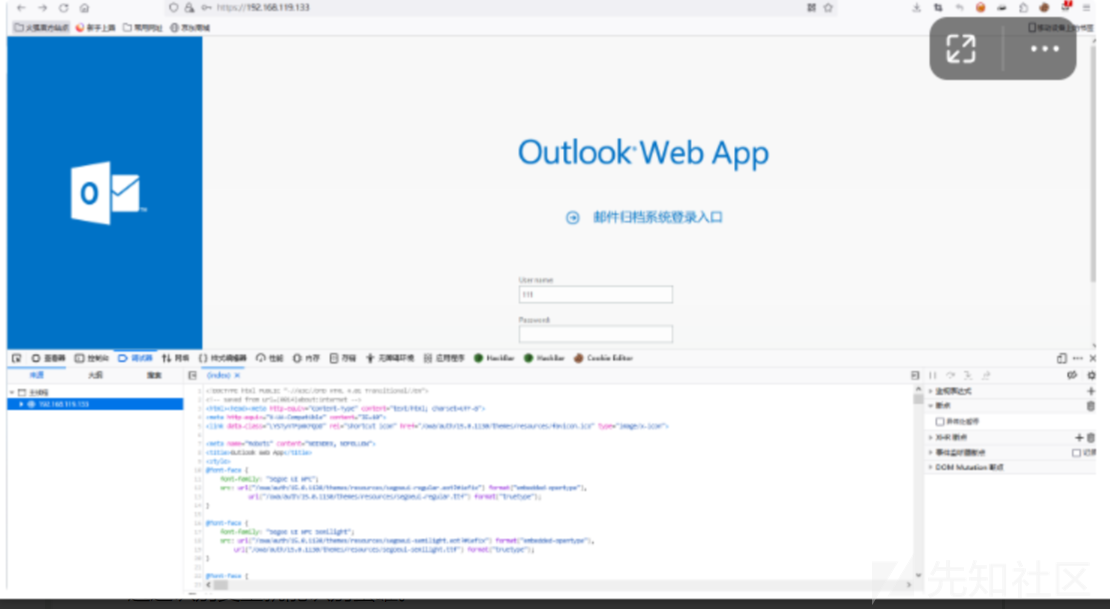Screen dimensions: 1110x609
Task: Switch to the Network devtools tab
Action: point(176,358)
